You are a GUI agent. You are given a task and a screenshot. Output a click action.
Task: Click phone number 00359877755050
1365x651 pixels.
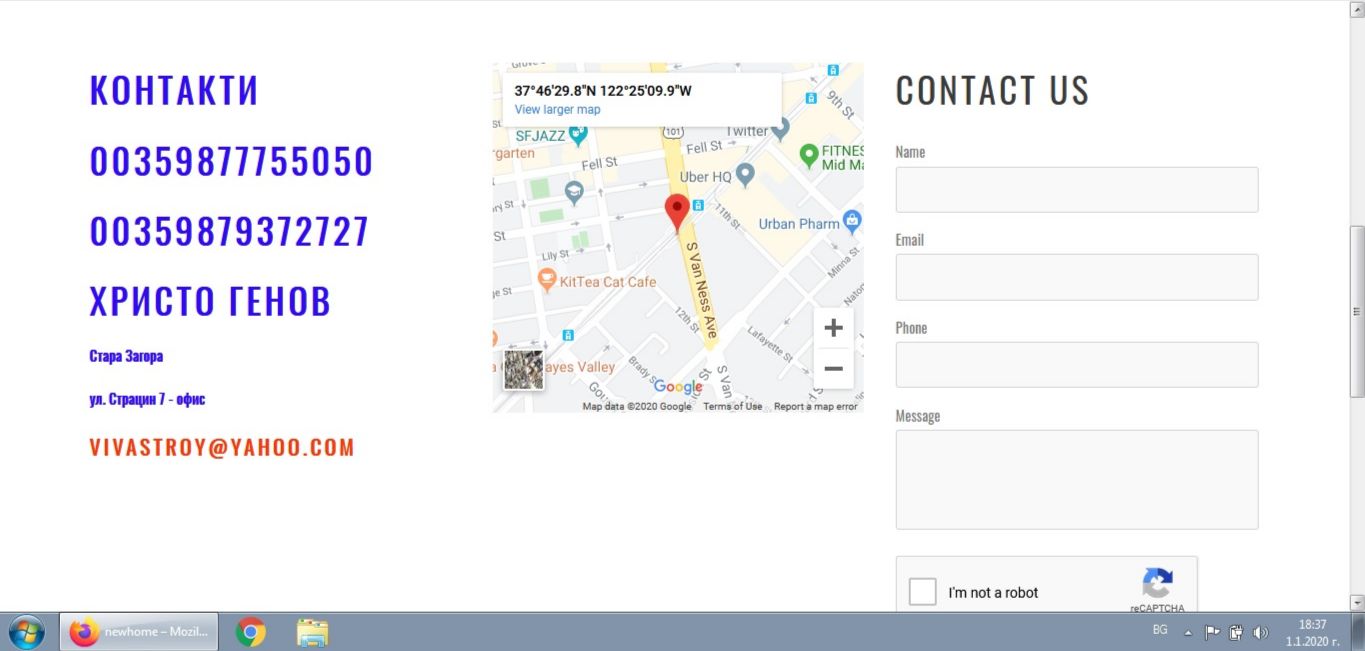pos(231,162)
